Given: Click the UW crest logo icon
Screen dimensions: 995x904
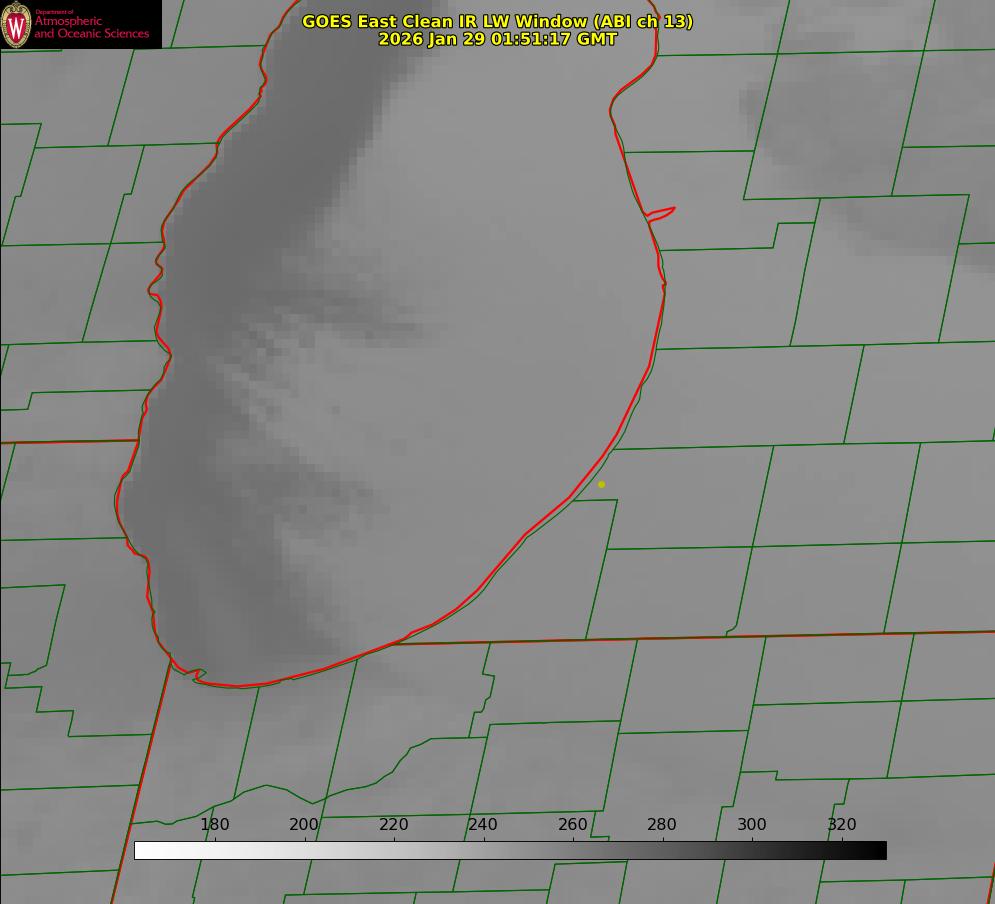Looking at the screenshot, I should tap(16, 24).
